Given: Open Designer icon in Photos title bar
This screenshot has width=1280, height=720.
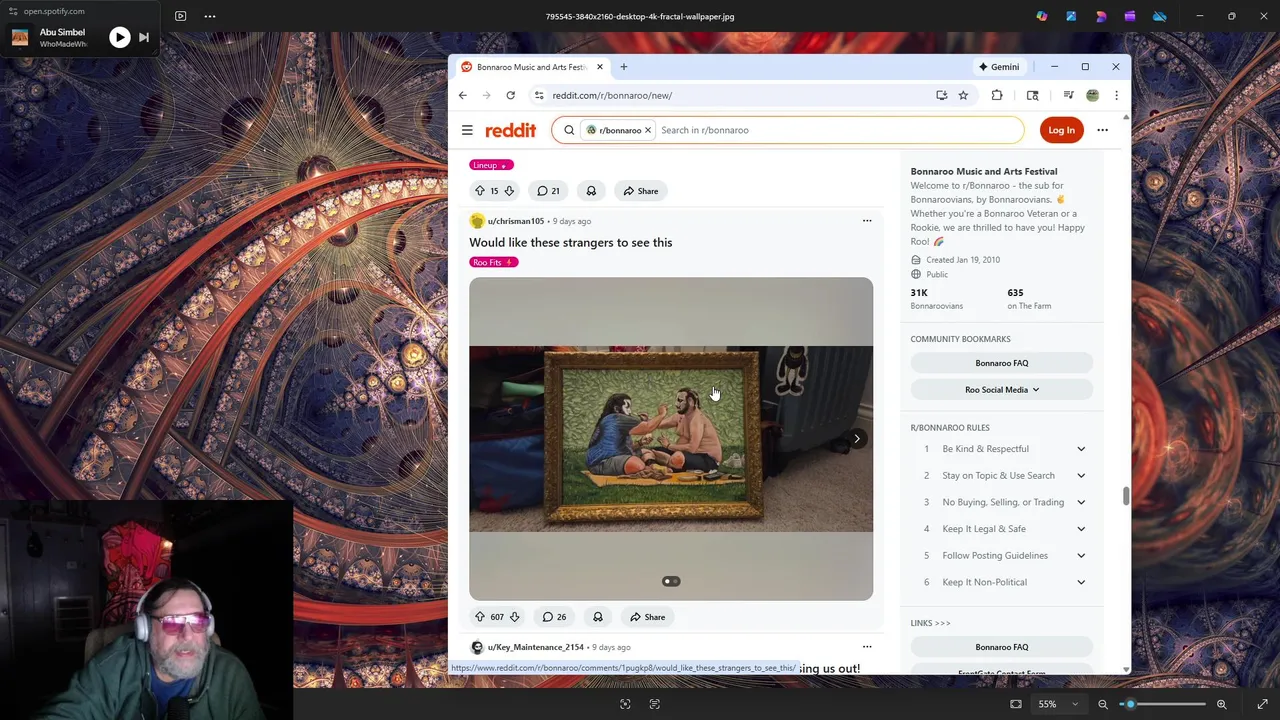Looking at the screenshot, I should click(1101, 16).
